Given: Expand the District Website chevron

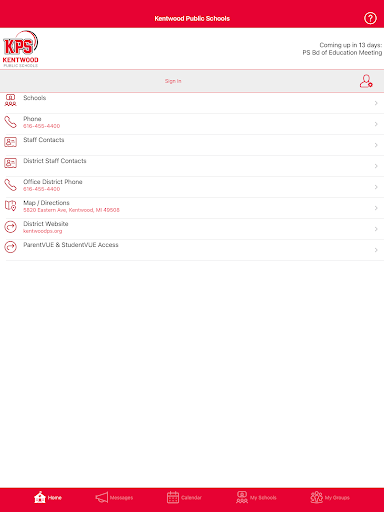Looking at the screenshot, I should pos(376,229).
